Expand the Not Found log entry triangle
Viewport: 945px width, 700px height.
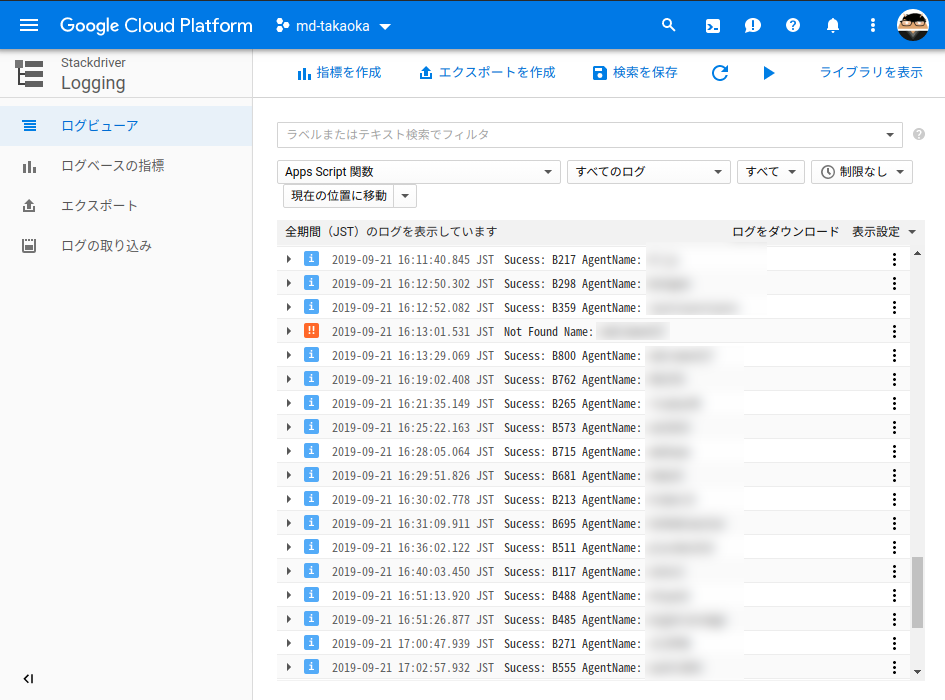[x=288, y=330]
